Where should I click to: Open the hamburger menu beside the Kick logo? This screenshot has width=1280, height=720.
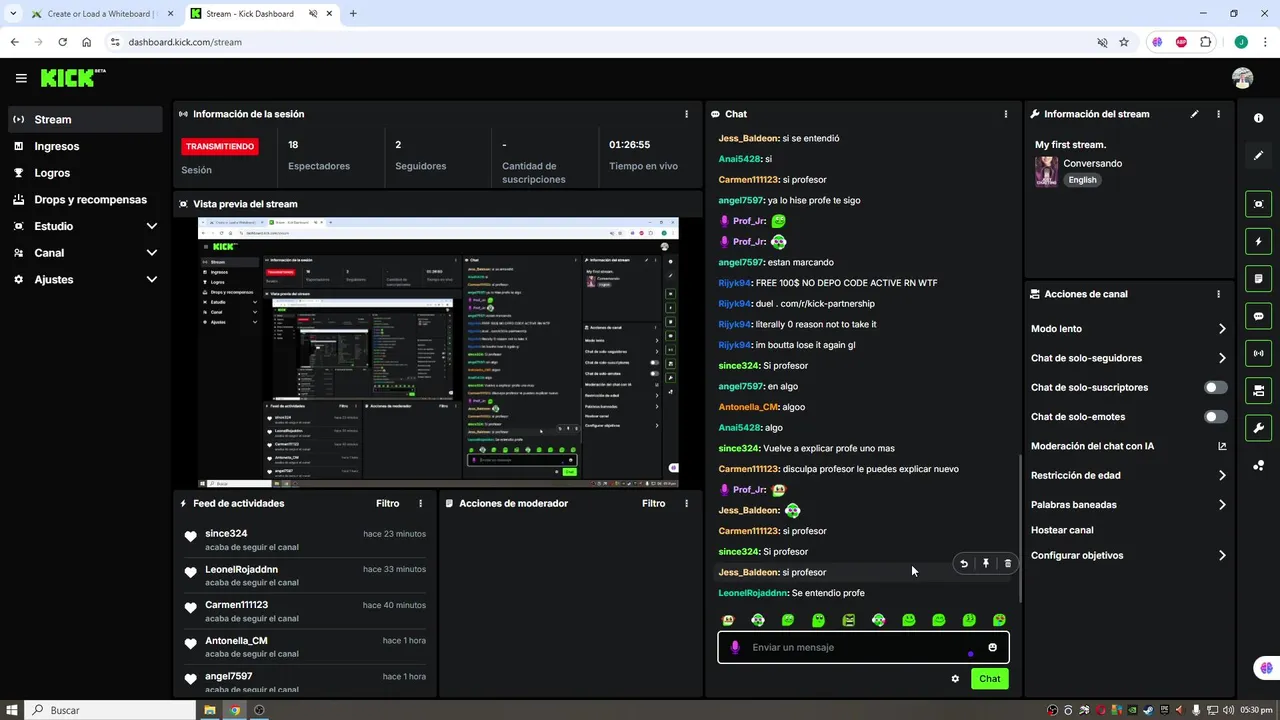(x=21, y=78)
